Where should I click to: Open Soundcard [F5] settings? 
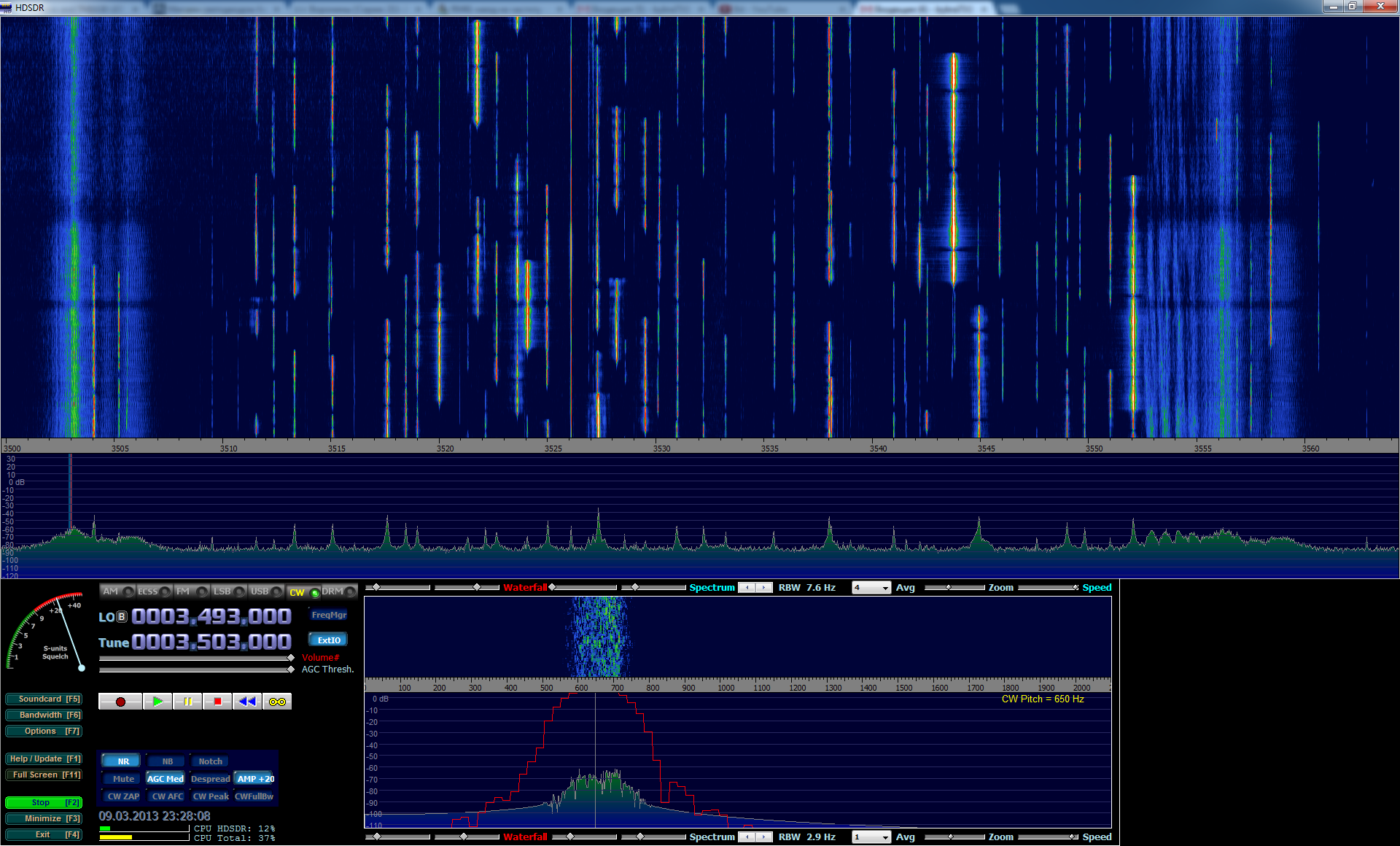44,699
